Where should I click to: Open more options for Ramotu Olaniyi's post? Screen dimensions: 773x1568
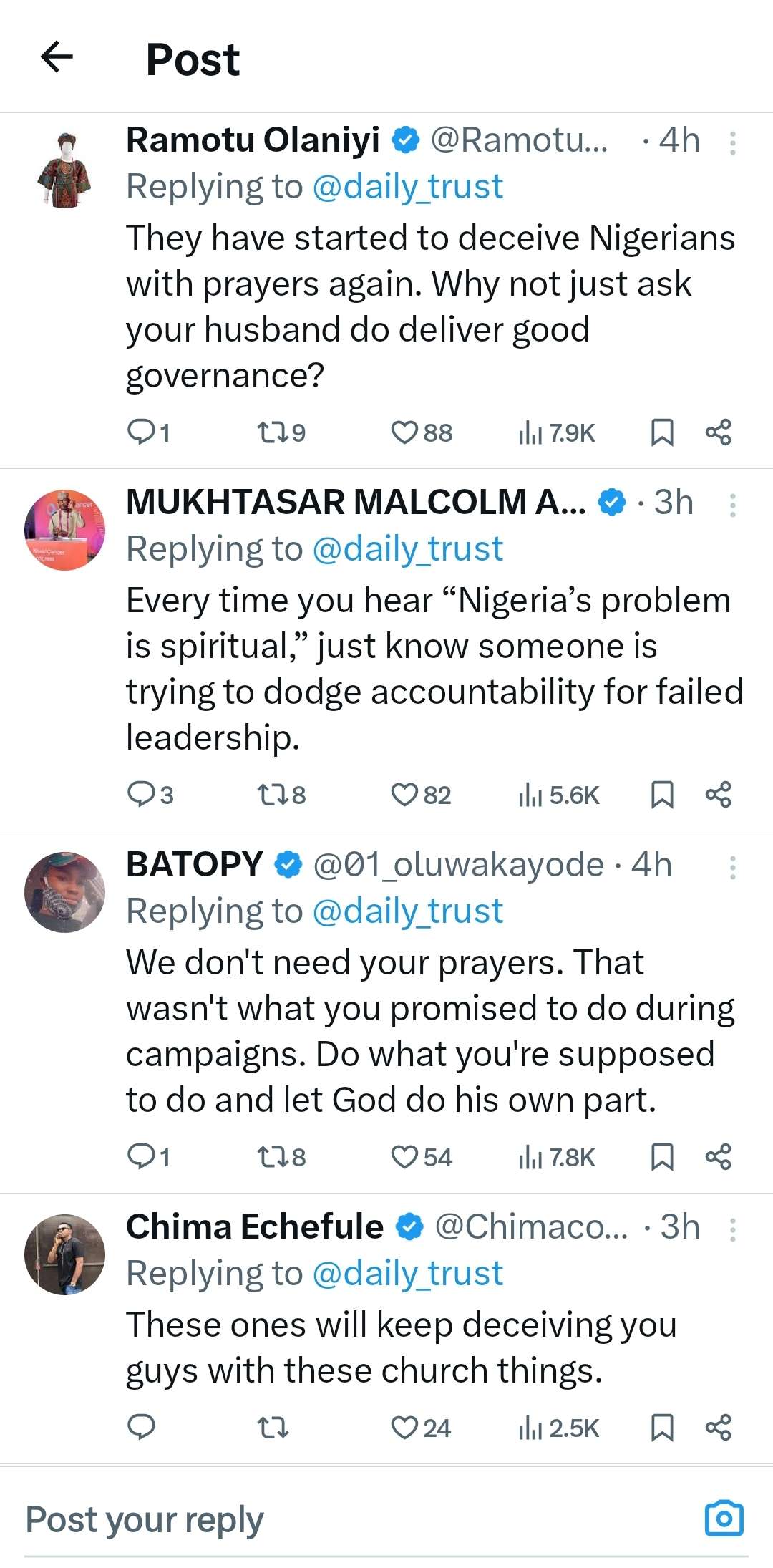pos(732,143)
